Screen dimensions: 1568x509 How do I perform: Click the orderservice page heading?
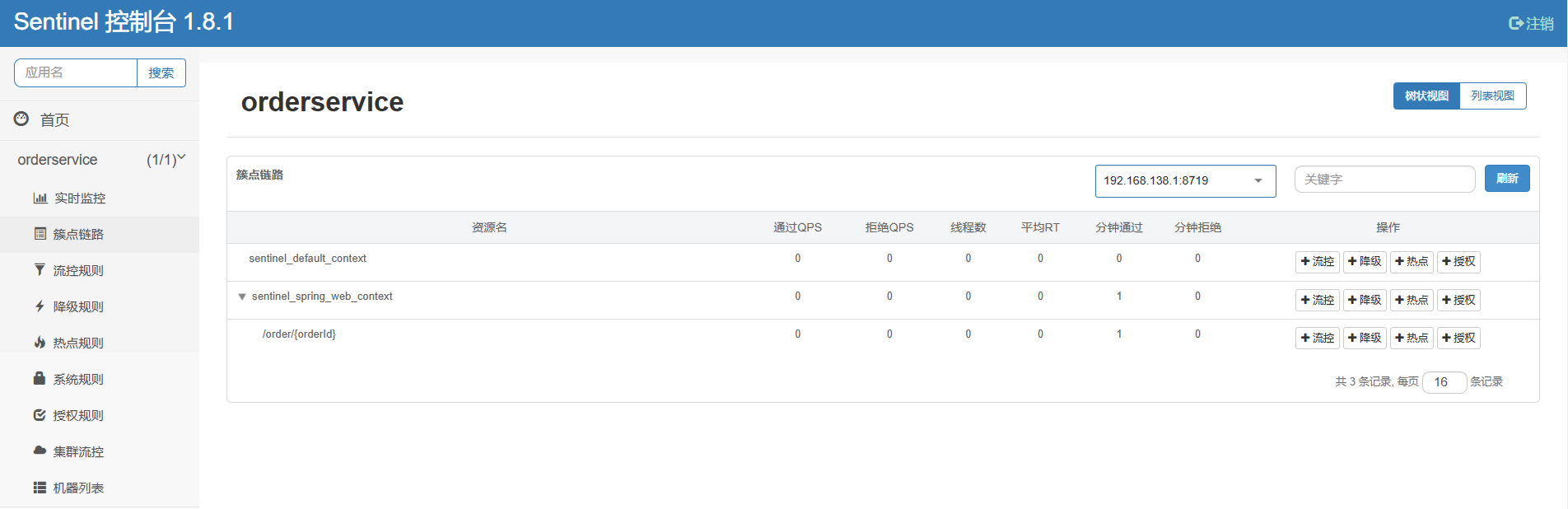click(x=322, y=102)
